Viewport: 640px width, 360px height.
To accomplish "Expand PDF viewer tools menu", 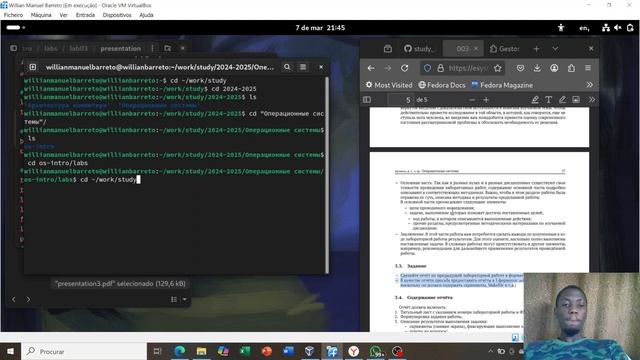I will (x=591, y=100).
